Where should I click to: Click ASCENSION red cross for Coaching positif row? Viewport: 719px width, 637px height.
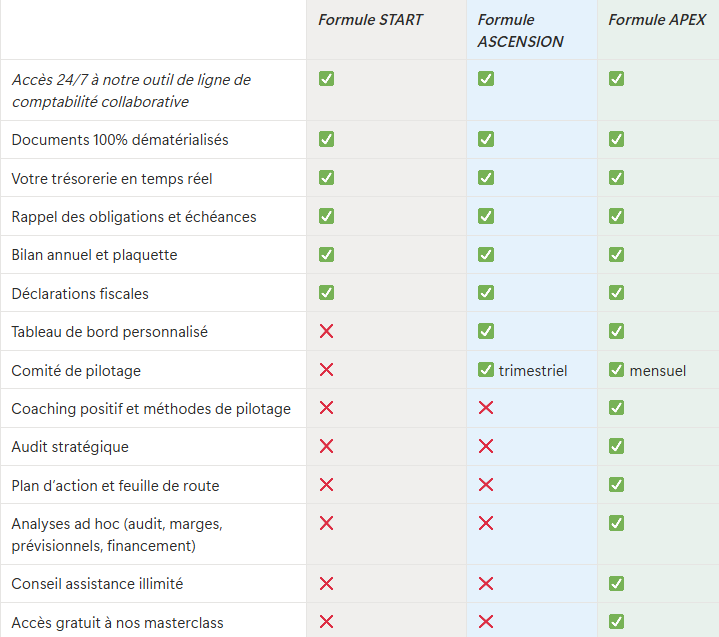coord(486,407)
